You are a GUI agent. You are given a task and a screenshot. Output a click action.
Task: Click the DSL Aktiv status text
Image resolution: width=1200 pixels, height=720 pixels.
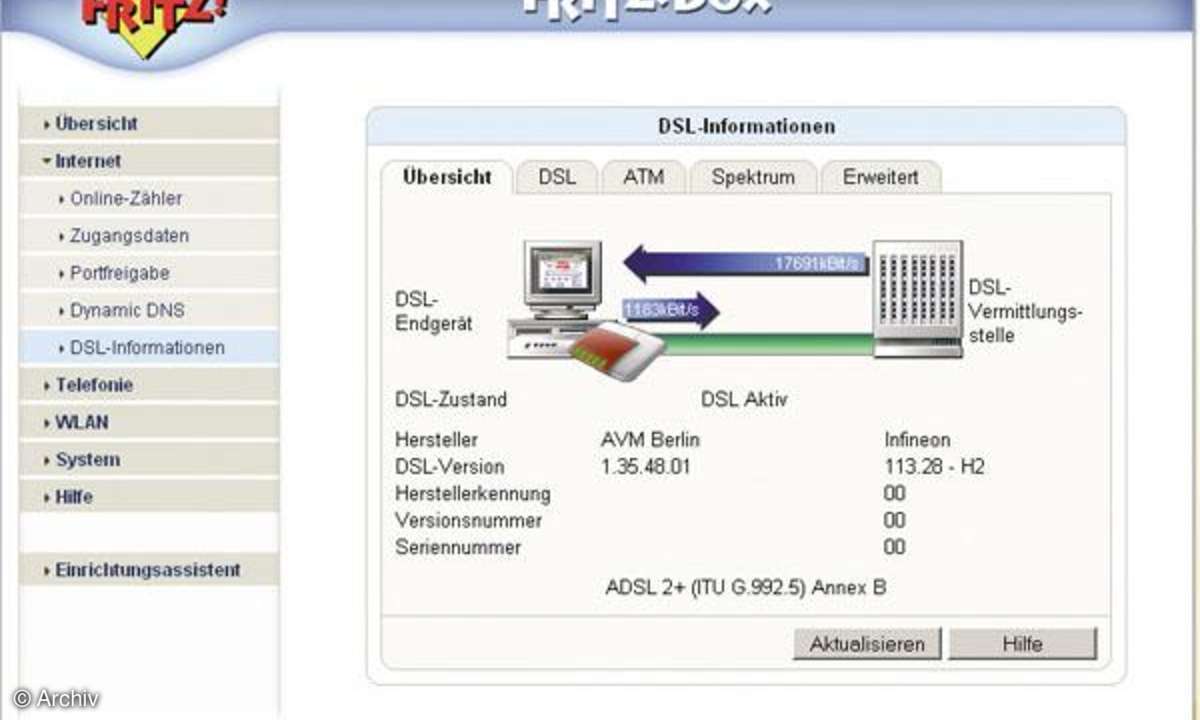point(744,400)
